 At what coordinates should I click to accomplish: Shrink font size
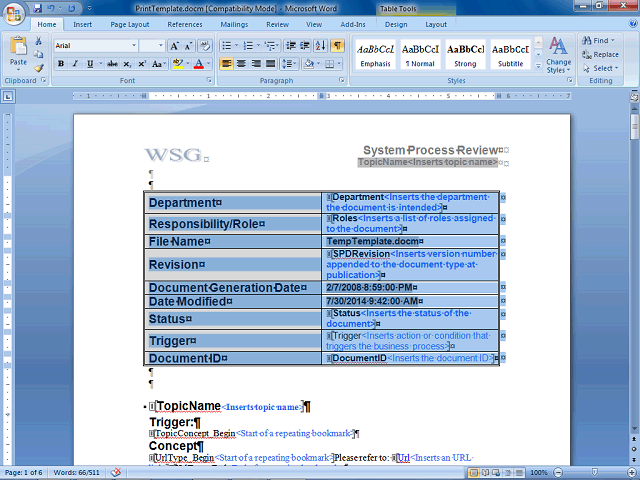click(x=188, y=46)
